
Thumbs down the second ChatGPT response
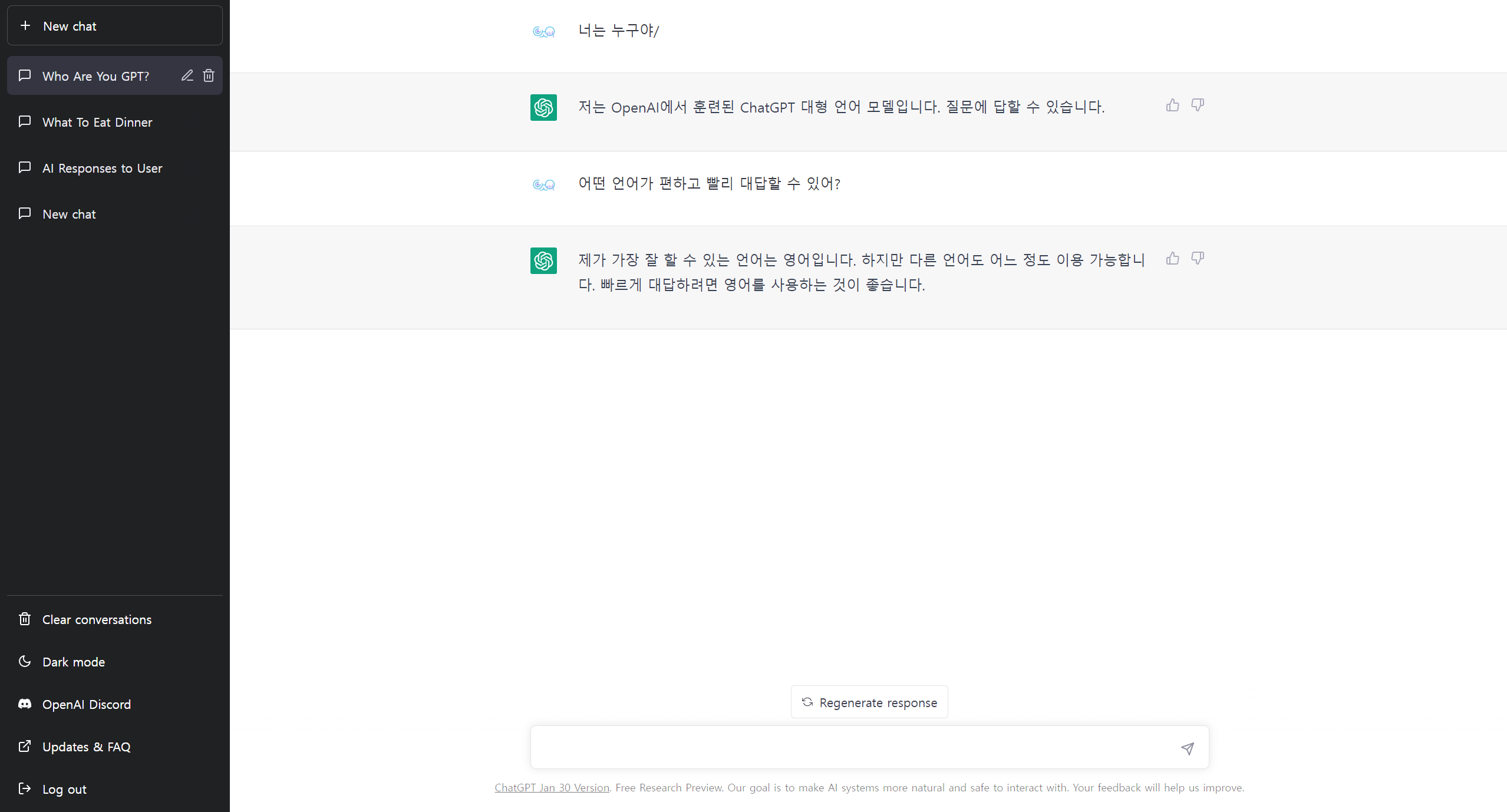tap(1197, 259)
